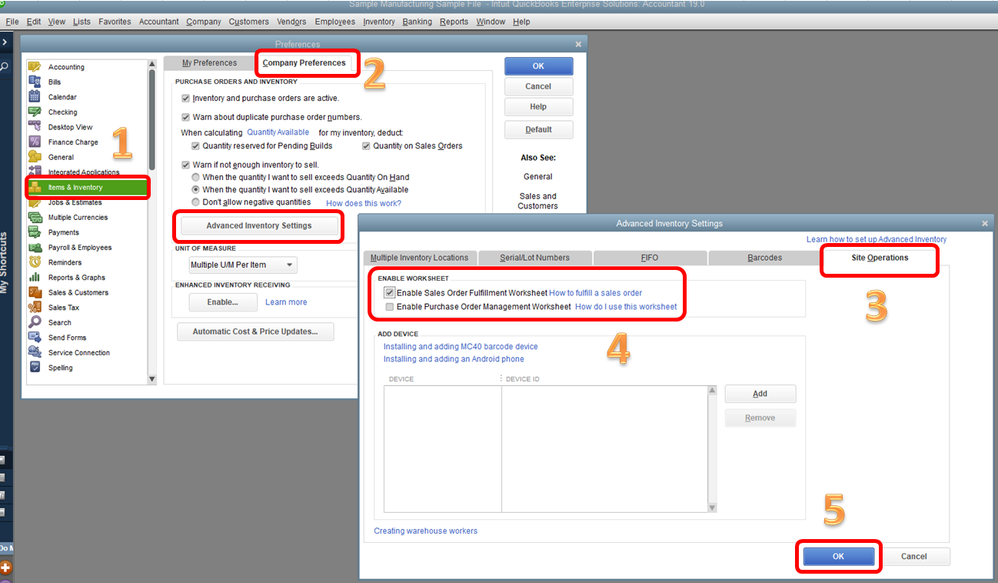Open the Accountant menu
Screen dimensions: 998x583
pyautogui.click(x=158, y=22)
